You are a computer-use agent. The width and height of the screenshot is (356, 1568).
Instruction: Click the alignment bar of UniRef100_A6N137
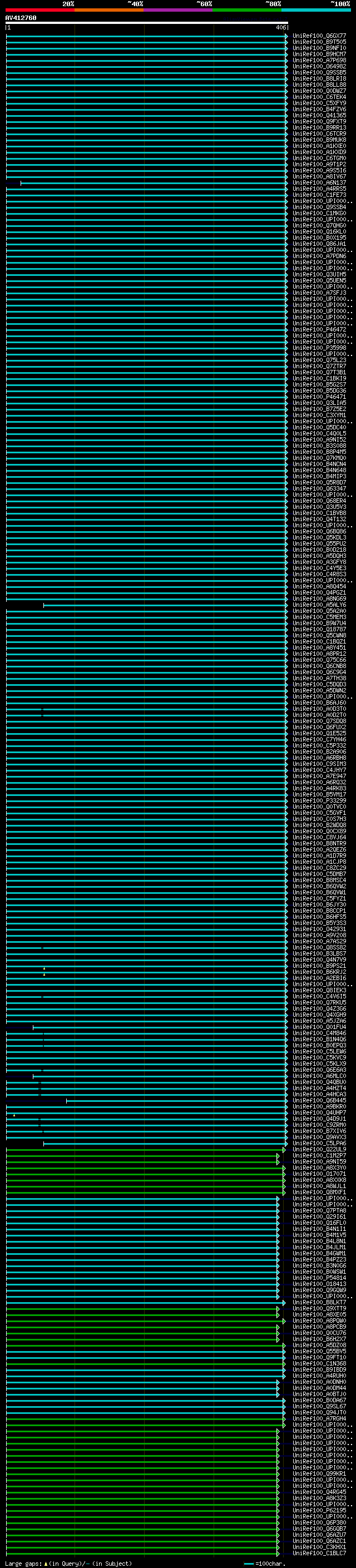(x=154, y=182)
